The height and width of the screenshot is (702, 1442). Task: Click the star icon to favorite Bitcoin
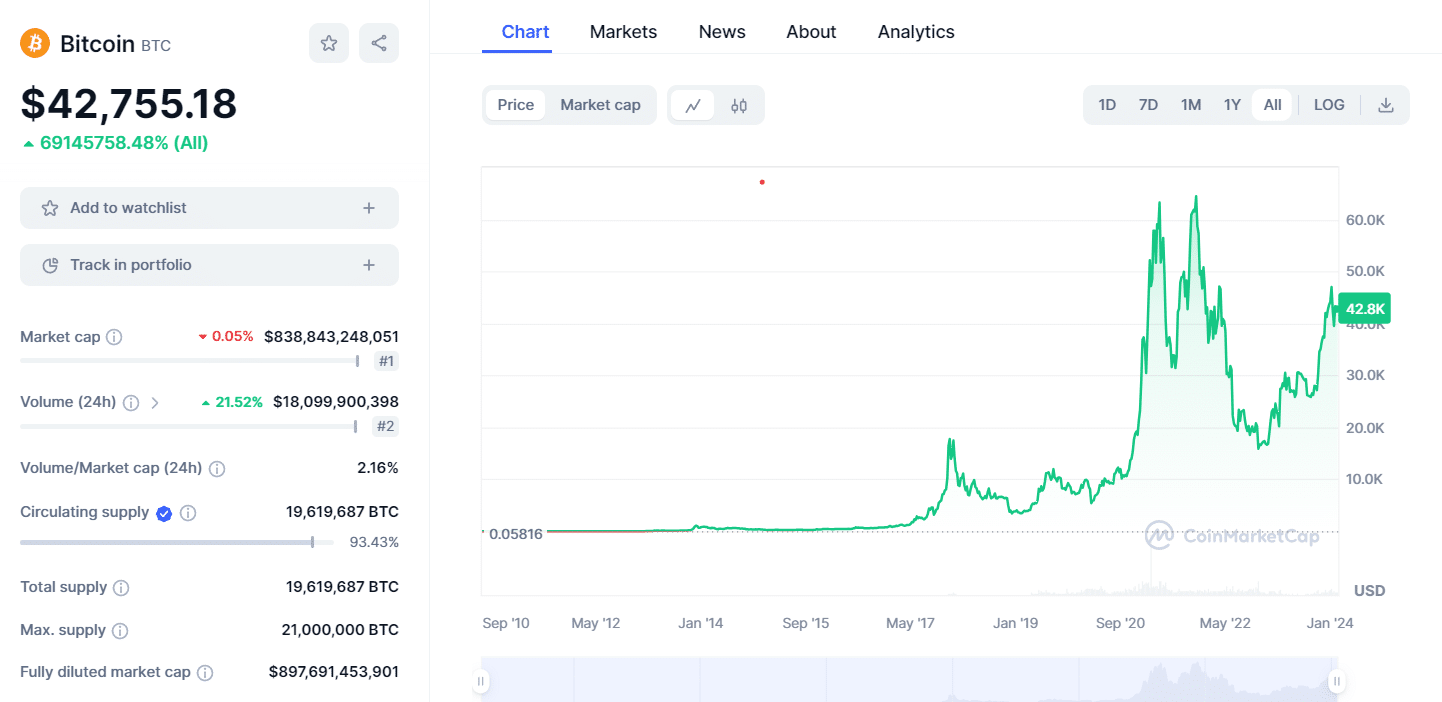point(328,42)
